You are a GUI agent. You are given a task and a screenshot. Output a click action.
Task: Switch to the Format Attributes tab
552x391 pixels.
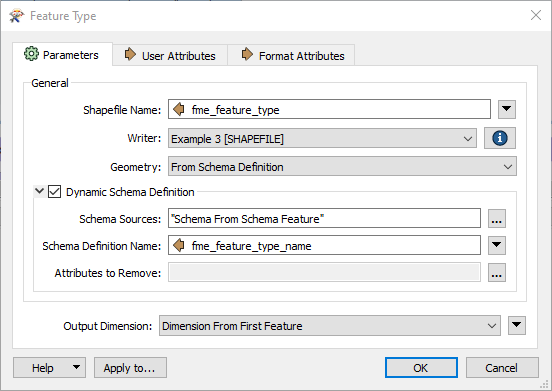click(291, 55)
